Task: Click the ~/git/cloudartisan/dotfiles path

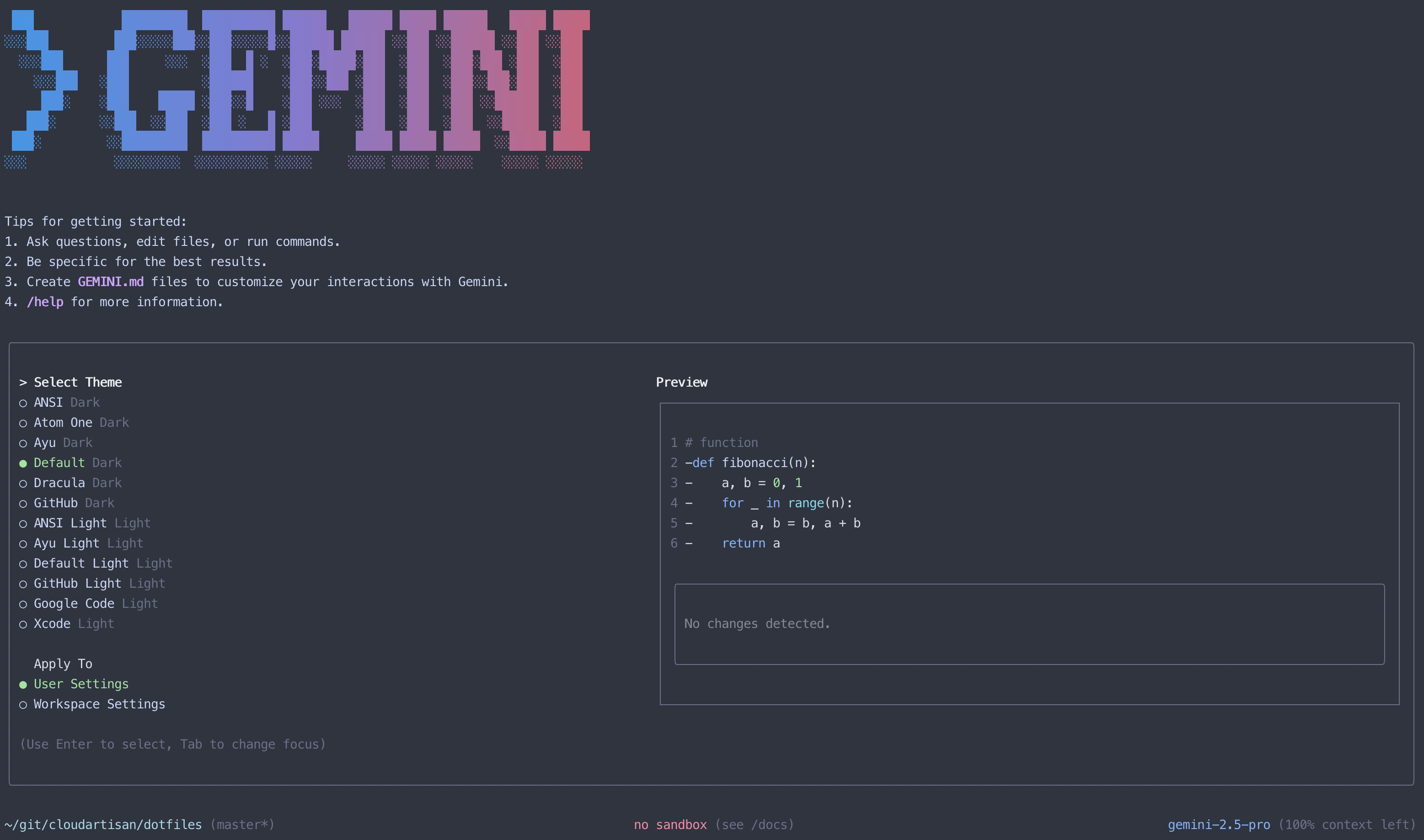Action: (103, 825)
